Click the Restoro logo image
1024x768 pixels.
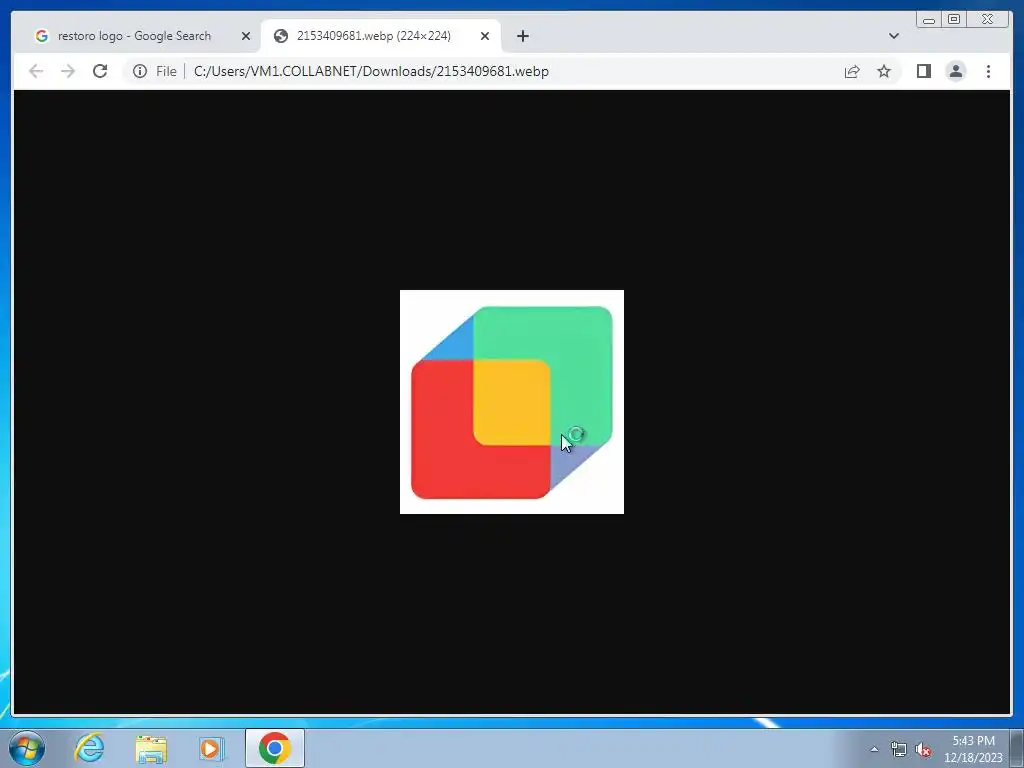tap(511, 402)
